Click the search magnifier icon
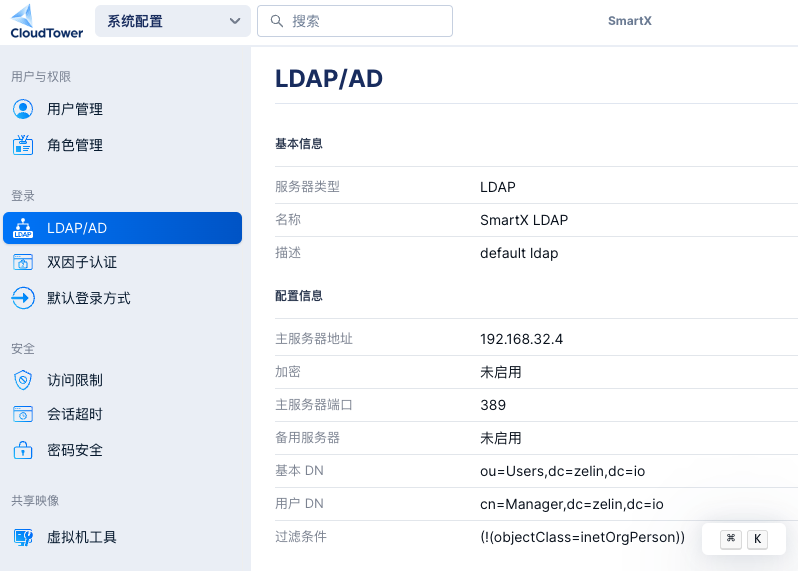The width and height of the screenshot is (798, 571). click(x=277, y=21)
